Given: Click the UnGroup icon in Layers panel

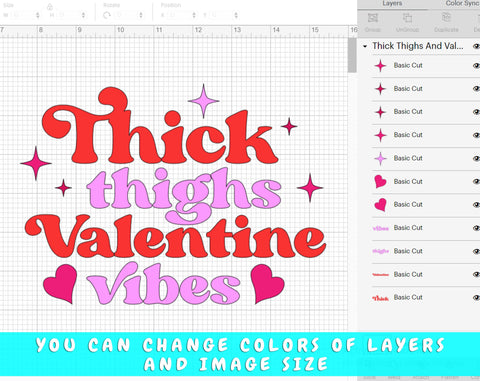Looking at the screenshot, I should pos(407,18).
